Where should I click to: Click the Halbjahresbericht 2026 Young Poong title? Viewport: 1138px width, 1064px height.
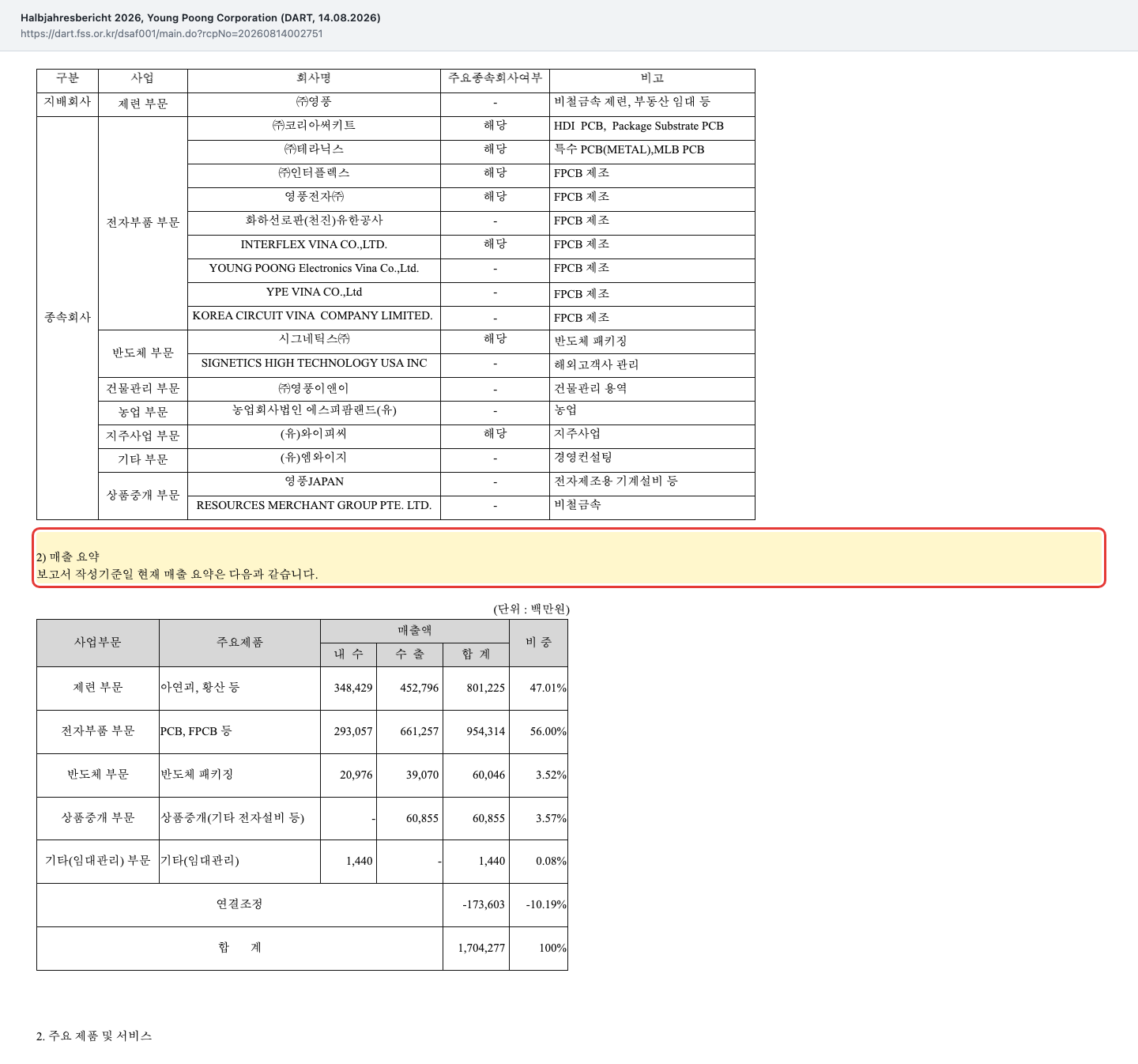pos(201,17)
